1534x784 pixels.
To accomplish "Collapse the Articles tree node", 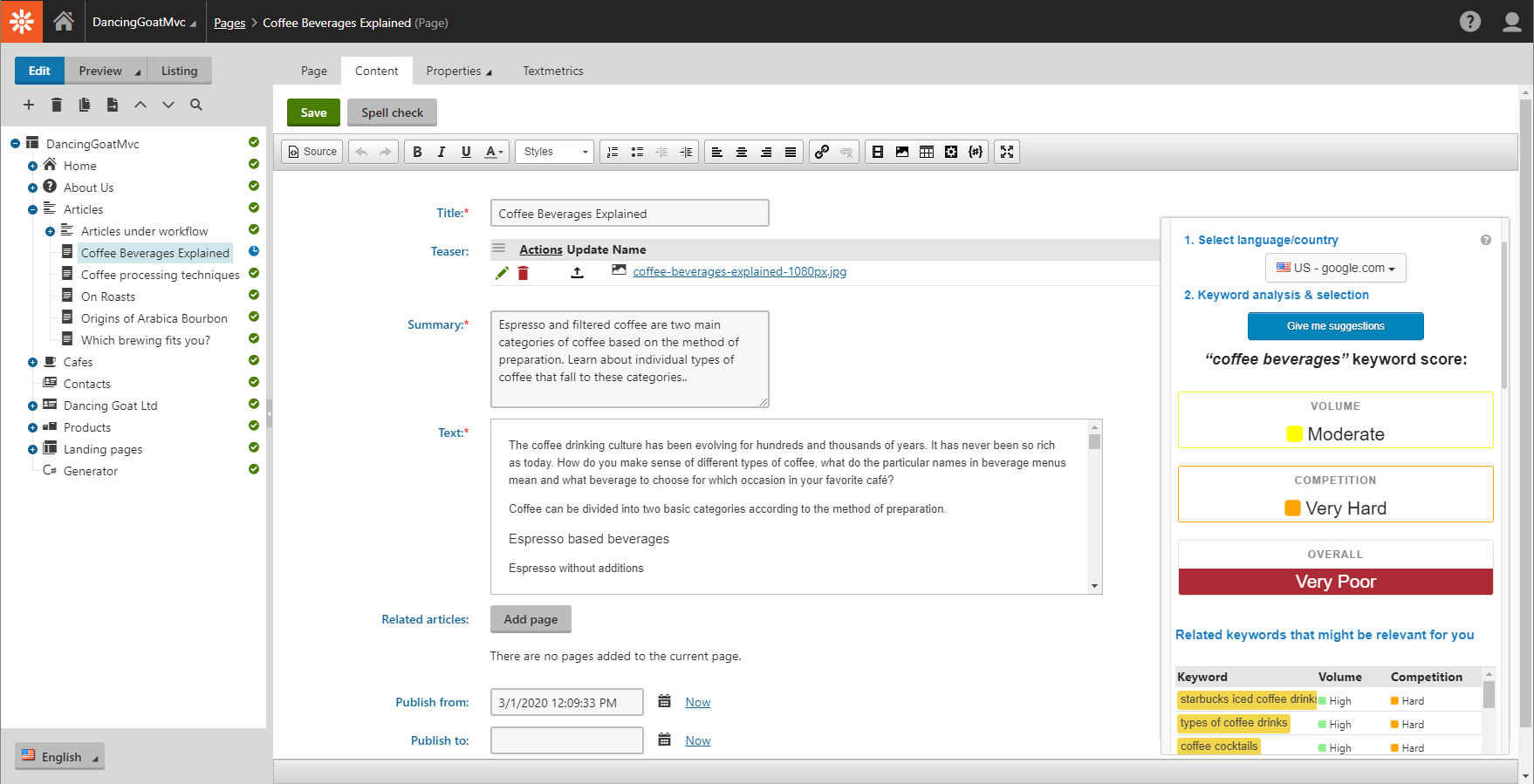I will [x=32, y=209].
